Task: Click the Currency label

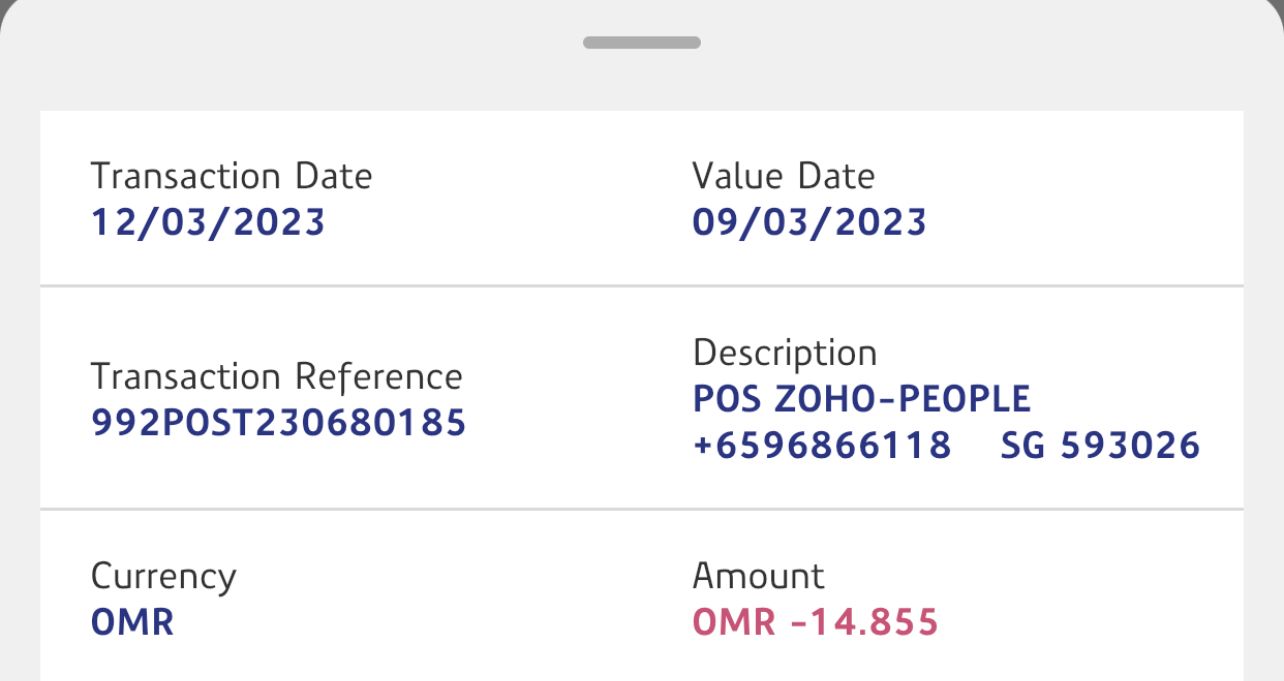Action: tap(163, 577)
